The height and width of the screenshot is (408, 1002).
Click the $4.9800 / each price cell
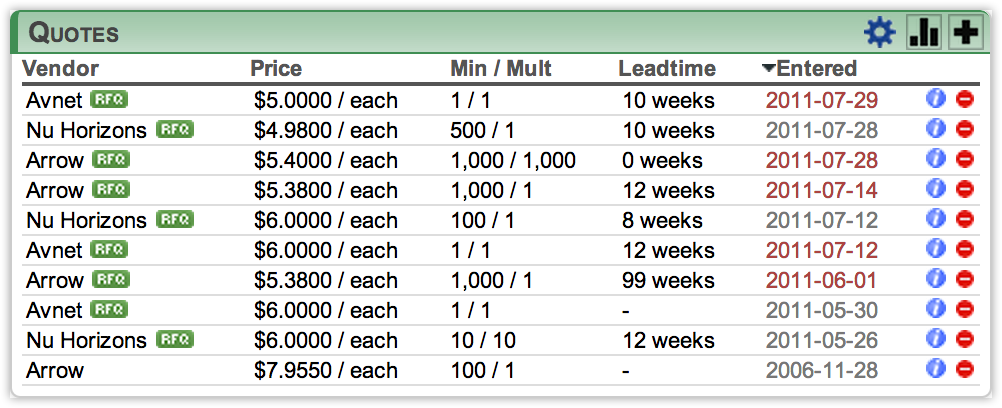pyautogui.click(x=326, y=130)
